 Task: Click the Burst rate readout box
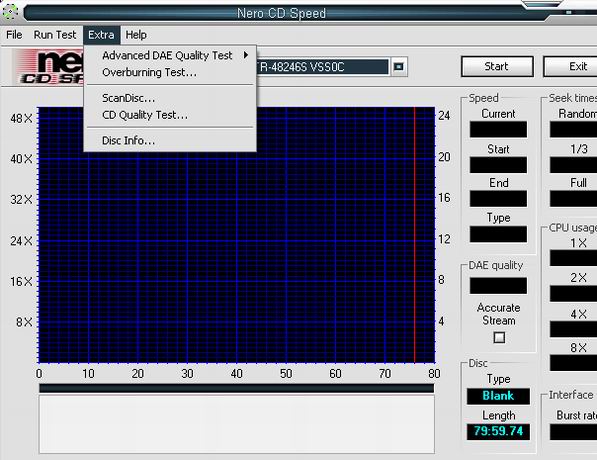point(573,432)
